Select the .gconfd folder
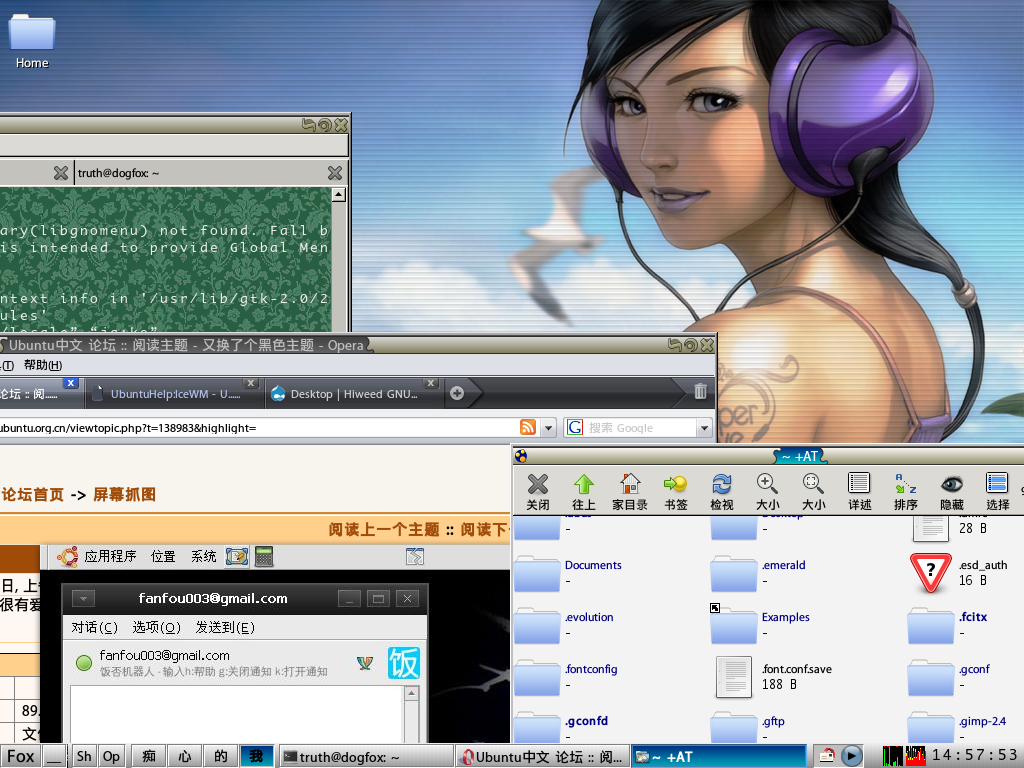The image size is (1024, 768). (537, 728)
